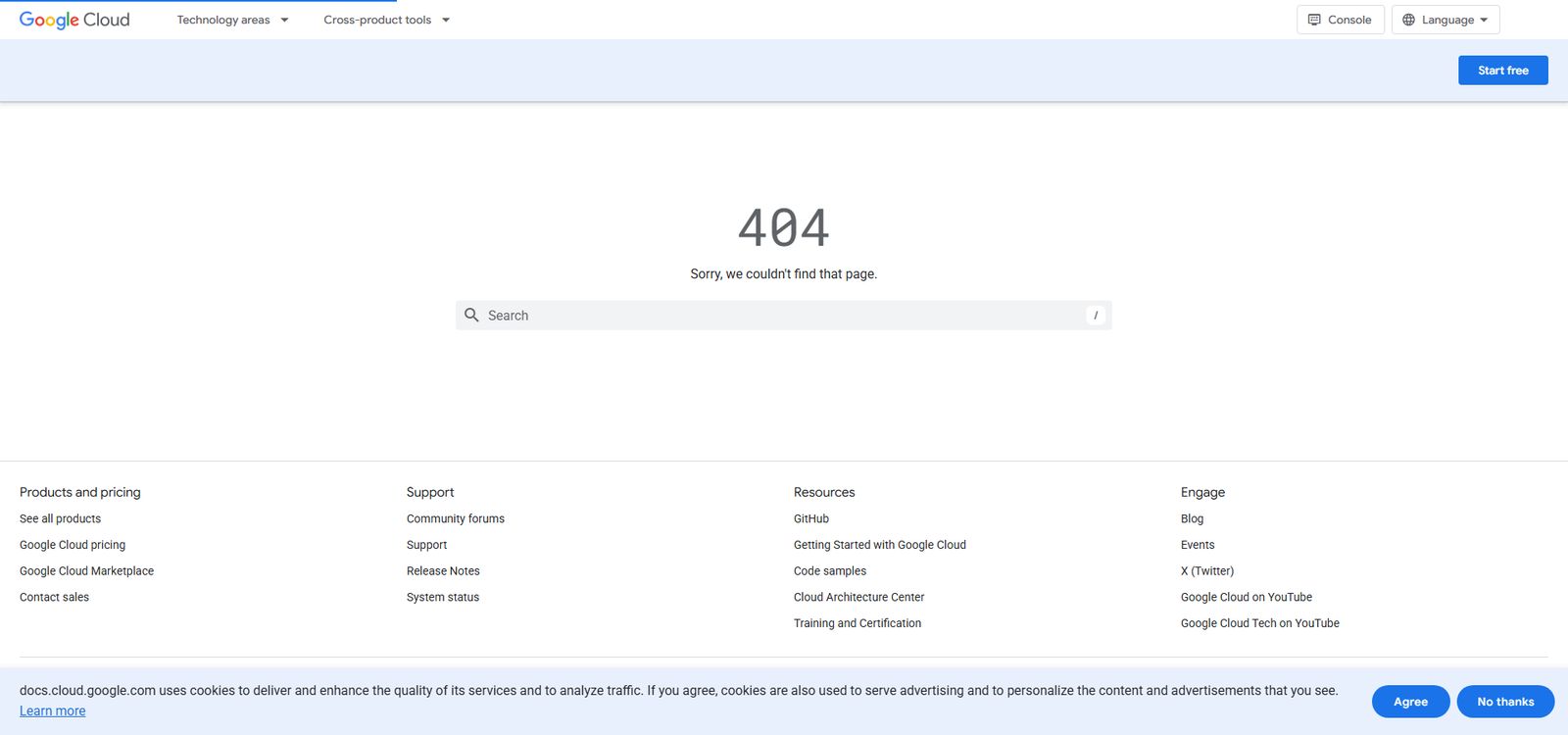This screenshot has width=1568, height=735.
Task: Open See all products link
Action: pyautogui.click(x=60, y=518)
